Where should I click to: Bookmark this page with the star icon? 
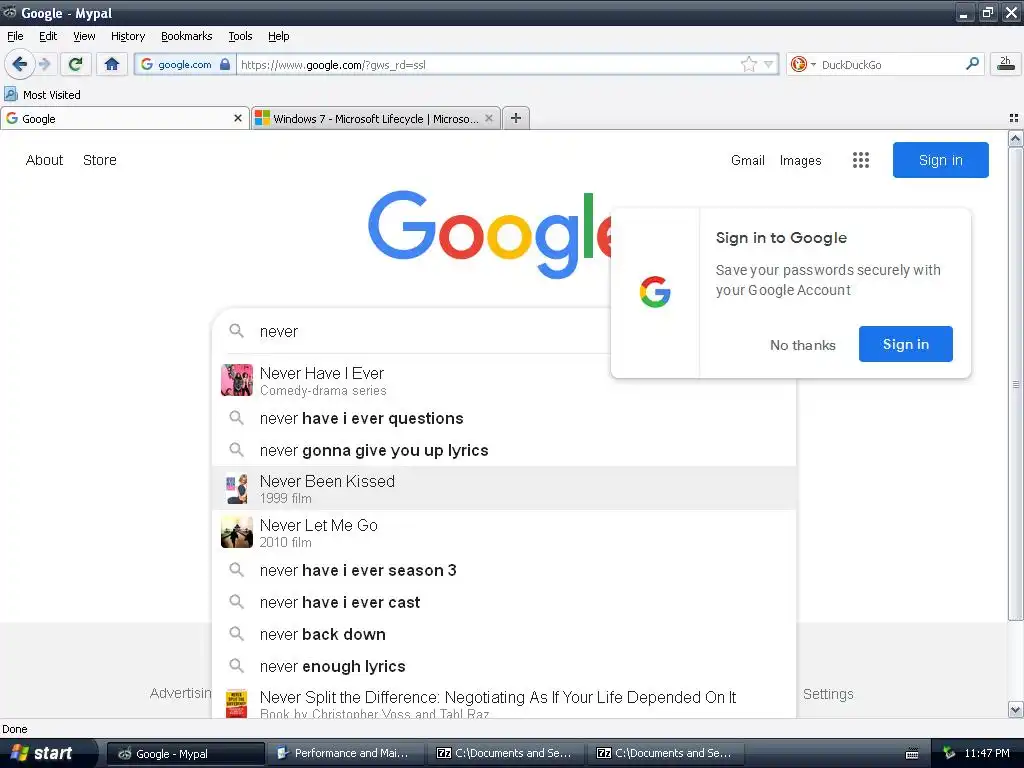pos(748,64)
